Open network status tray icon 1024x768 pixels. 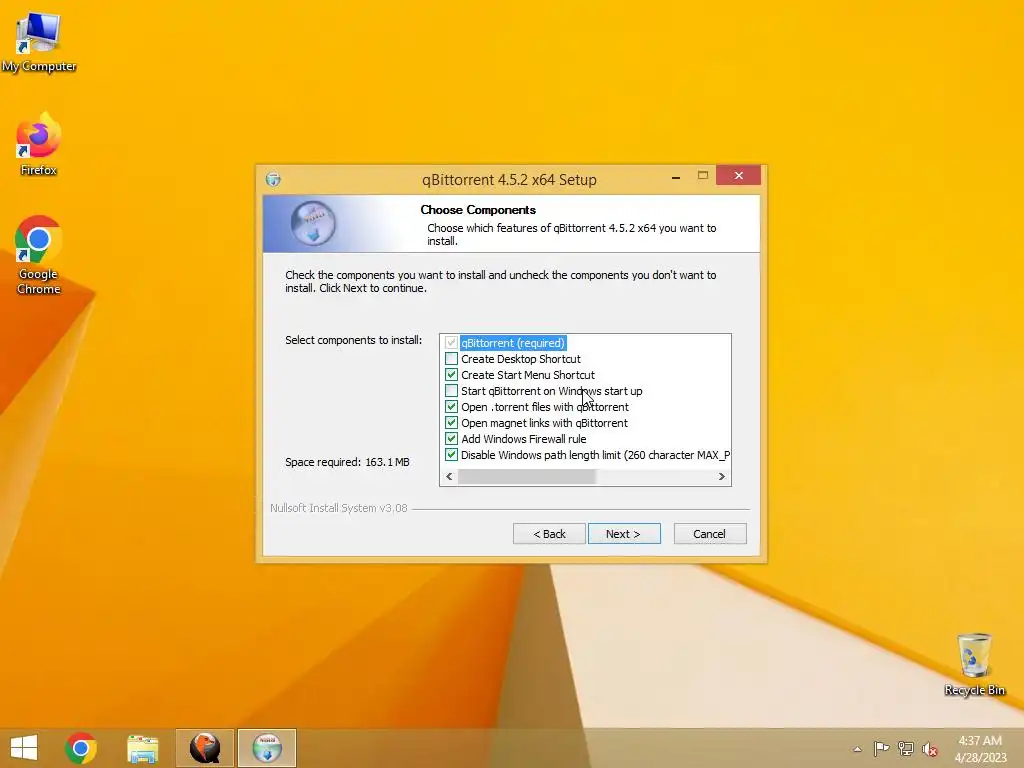tap(906, 748)
